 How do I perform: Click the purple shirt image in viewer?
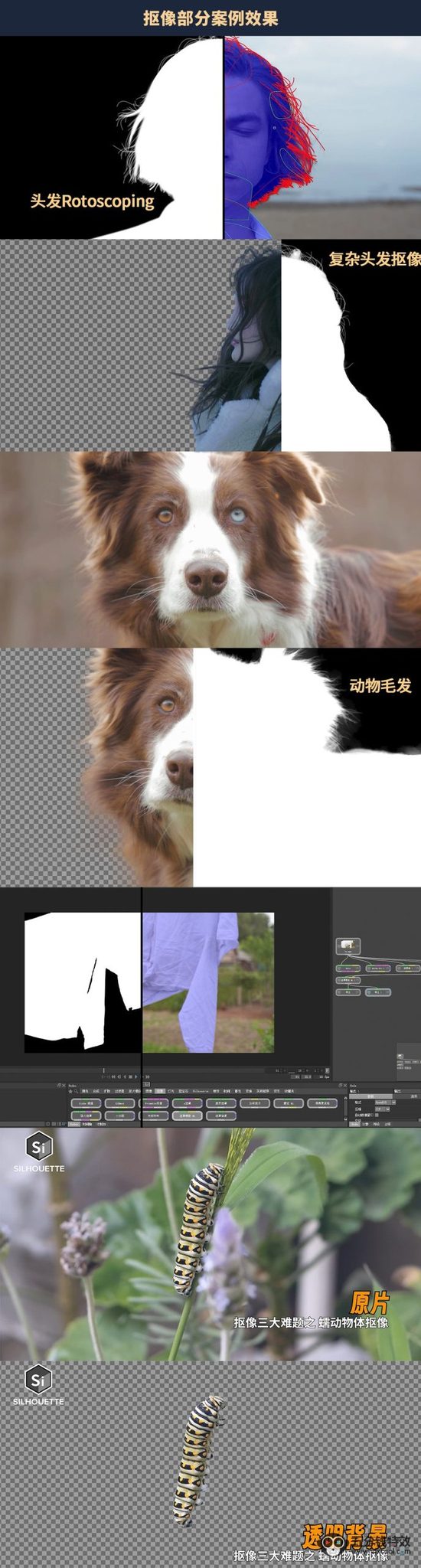208,982
